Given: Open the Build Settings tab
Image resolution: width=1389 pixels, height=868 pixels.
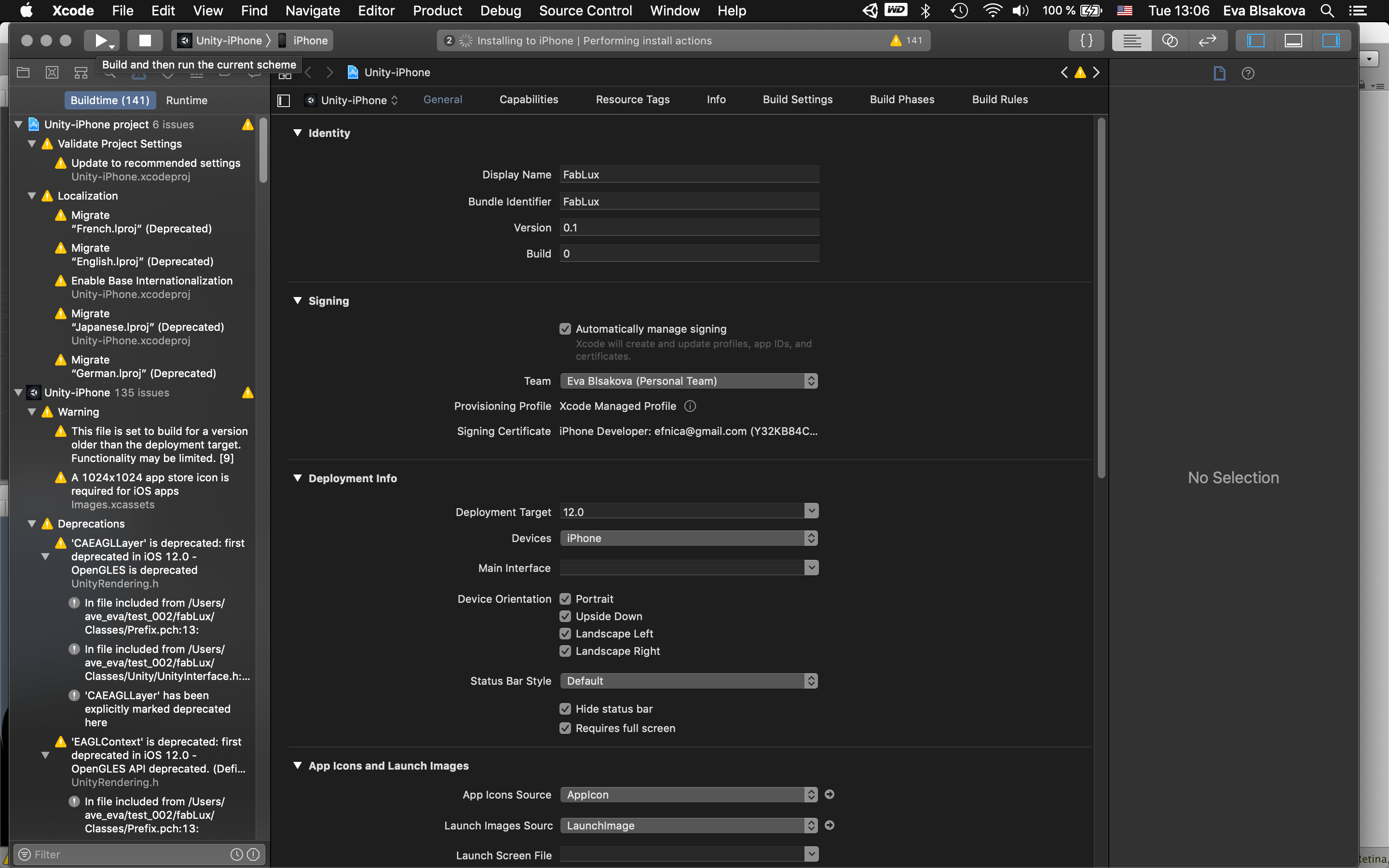Looking at the screenshot, I should (x=797, y=99).
